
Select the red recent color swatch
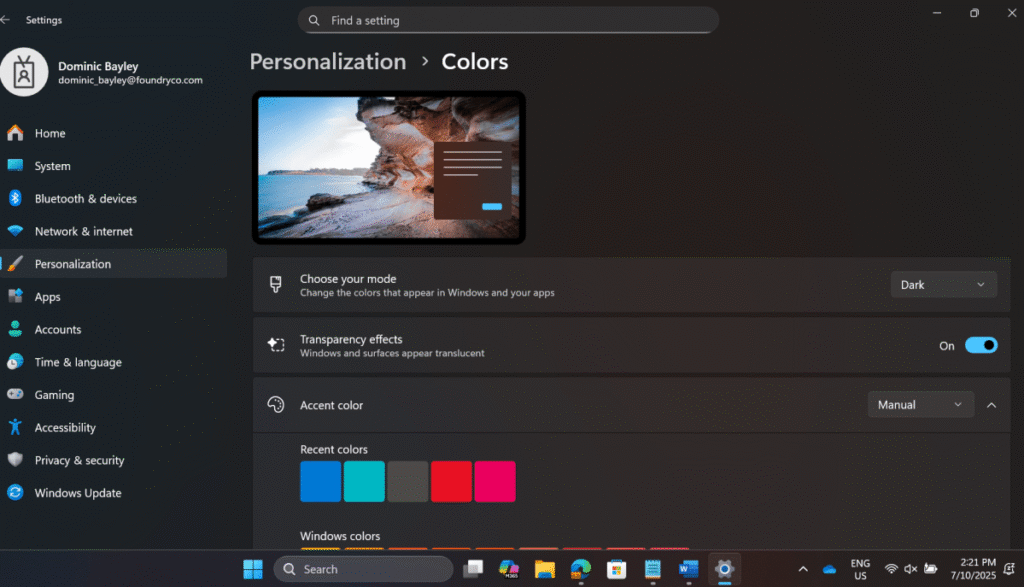[451, 481]
